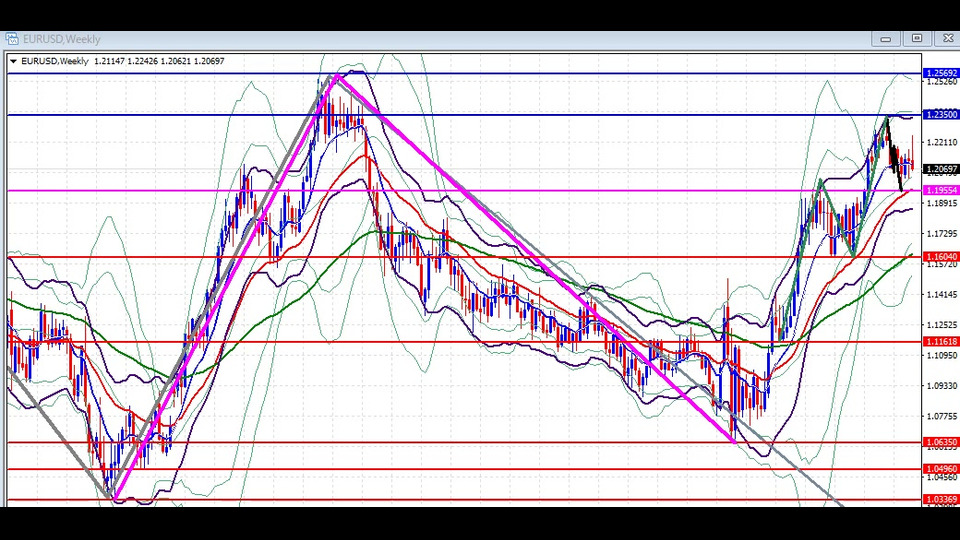Select the blue 1.25692 price level label
The image size is (960, 540).
(x=941, y=73)
